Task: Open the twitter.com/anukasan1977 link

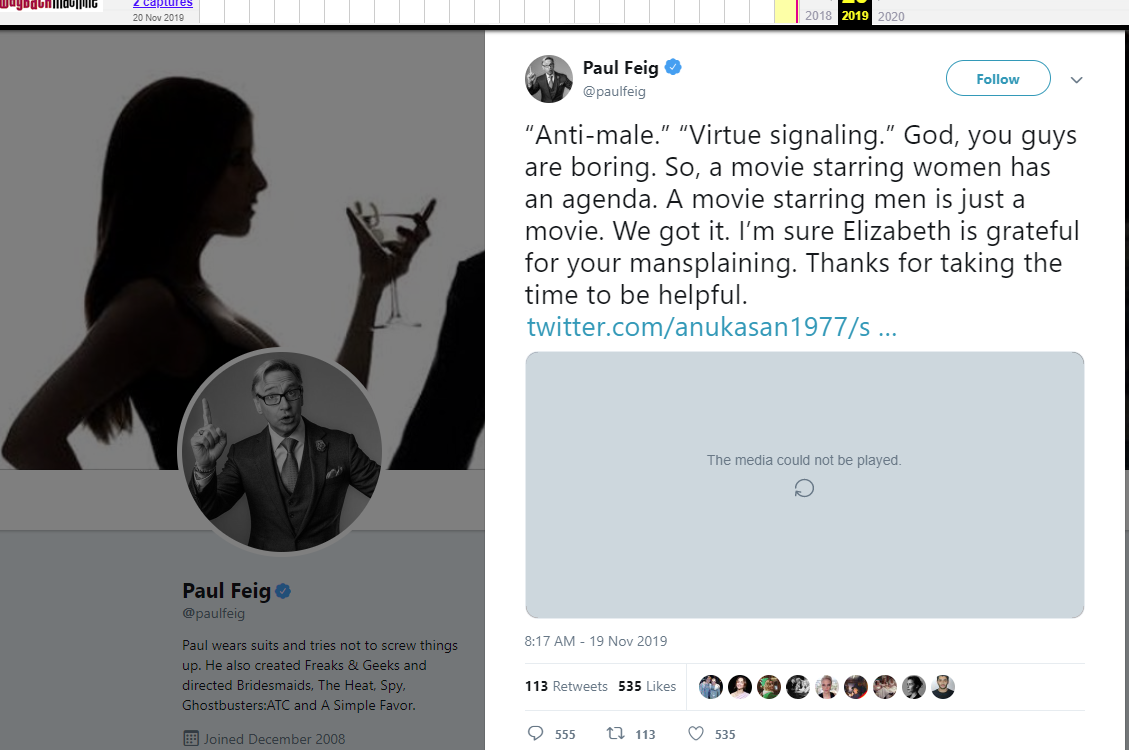Action: point(711,327)
